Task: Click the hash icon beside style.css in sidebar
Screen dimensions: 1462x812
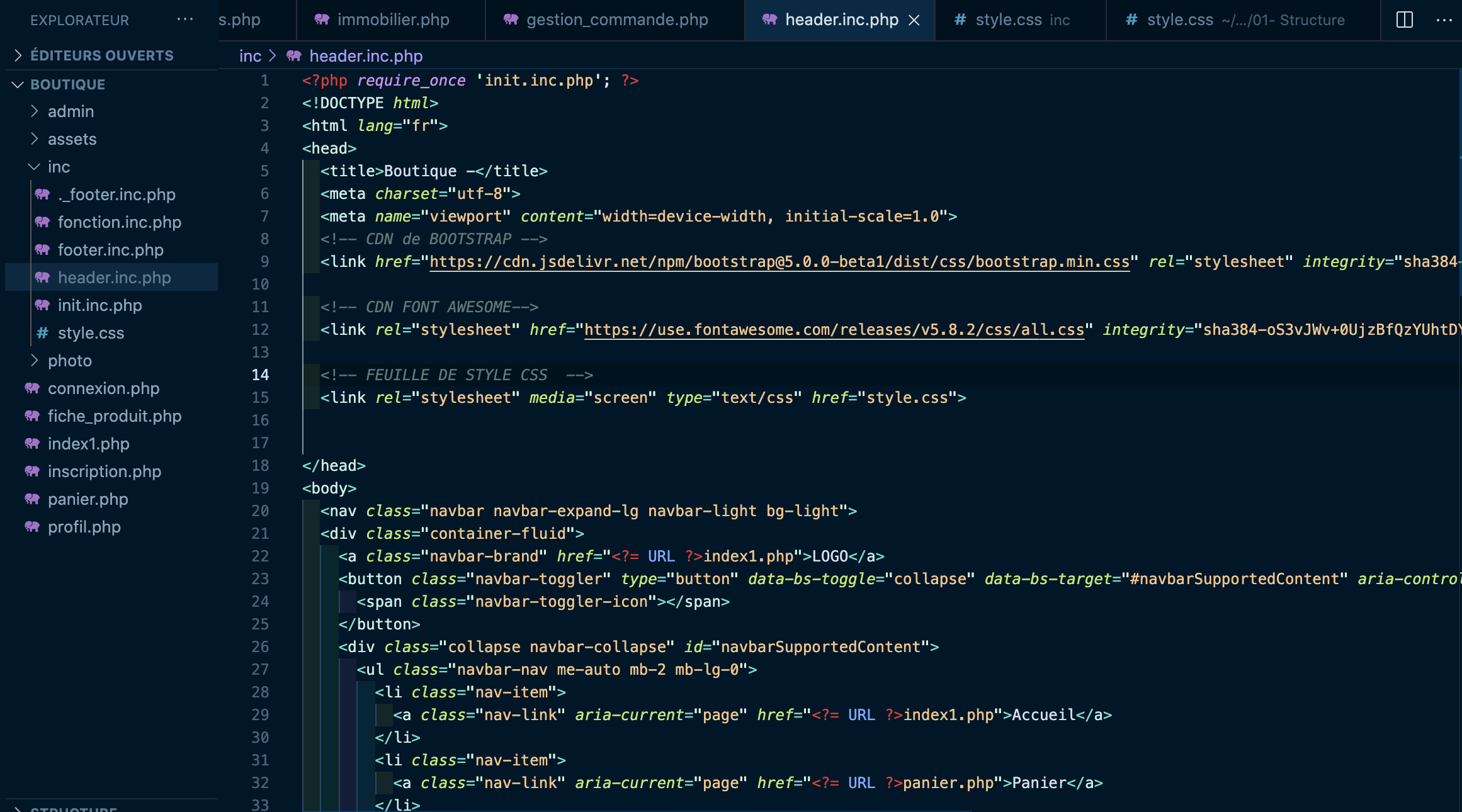Action: (x=42, y=333)
